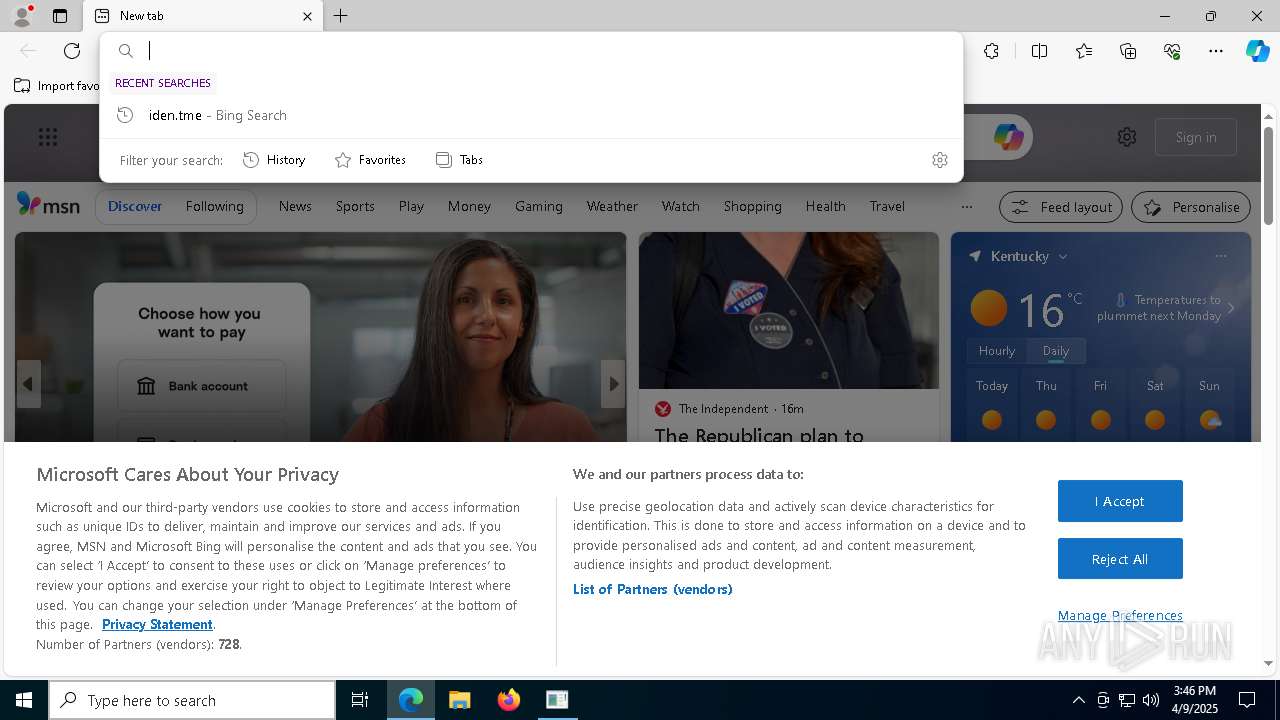Viewport: 1280px width, 720px height.
Task: Click the Sign in button
Action: tap(1196, 137)
